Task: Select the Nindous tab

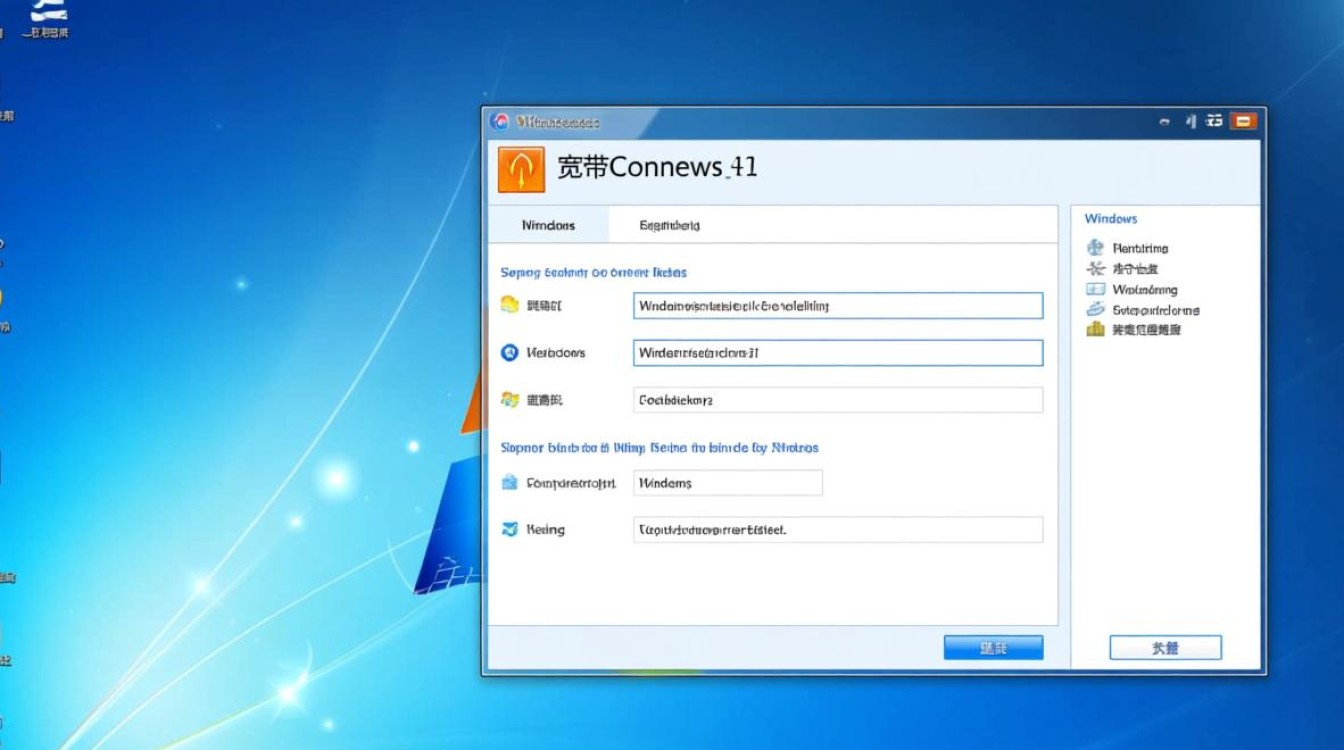Action: coord(548,224)
